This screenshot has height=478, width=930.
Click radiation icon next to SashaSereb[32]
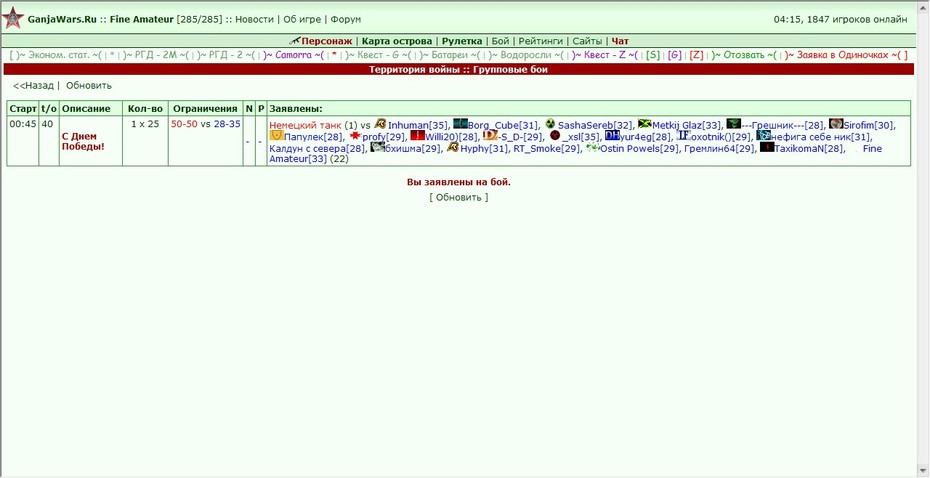point(550,125)
